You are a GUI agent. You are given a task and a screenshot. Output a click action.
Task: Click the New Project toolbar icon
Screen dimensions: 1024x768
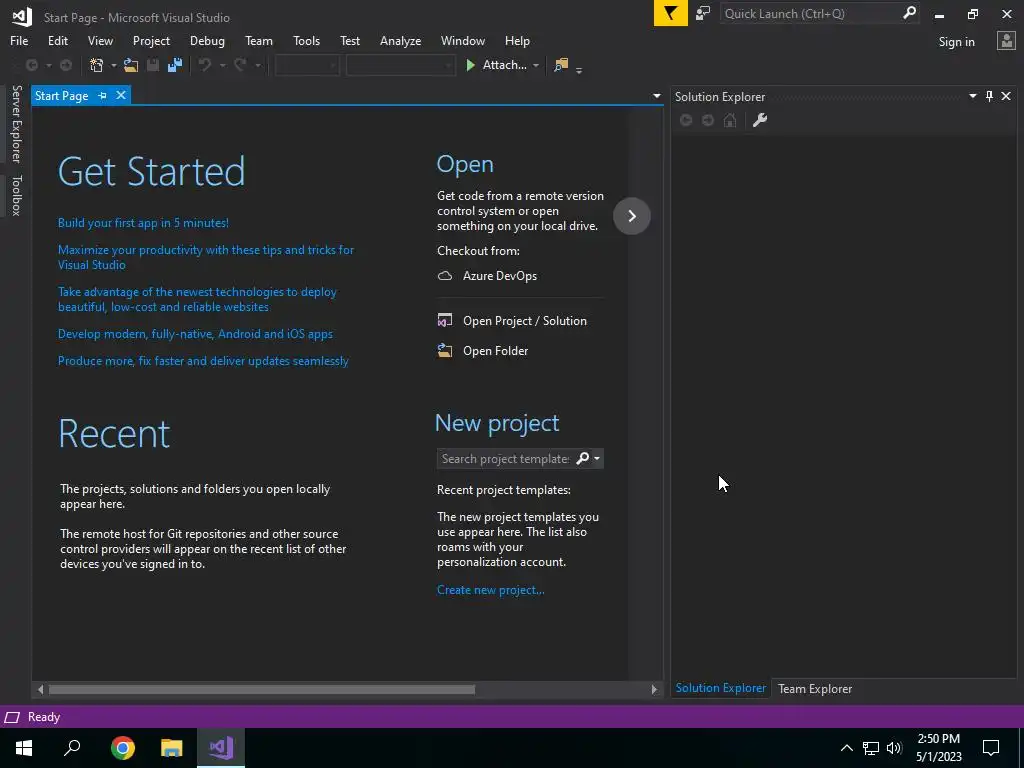pyautogui.click(x=97, y=65)
